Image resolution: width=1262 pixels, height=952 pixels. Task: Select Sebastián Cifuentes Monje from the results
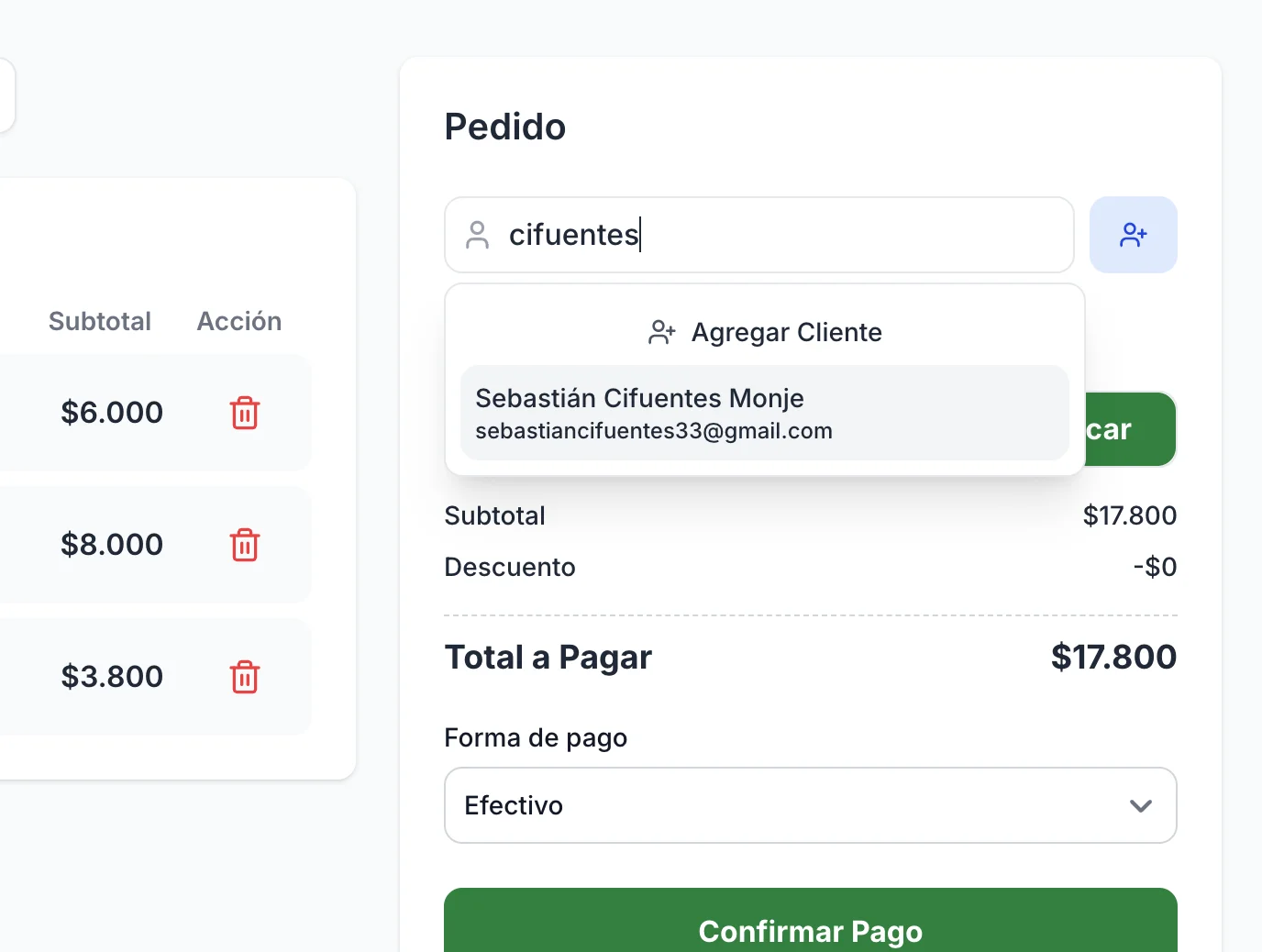763,413
